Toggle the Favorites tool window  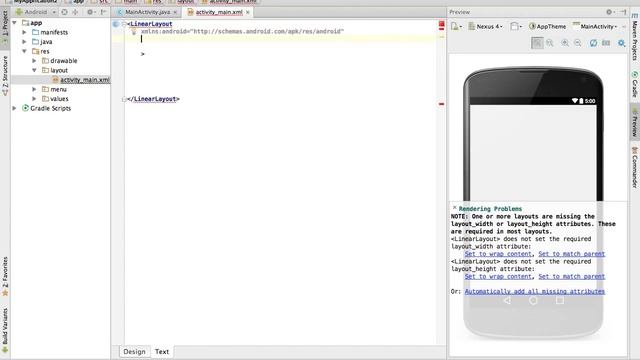5,276
